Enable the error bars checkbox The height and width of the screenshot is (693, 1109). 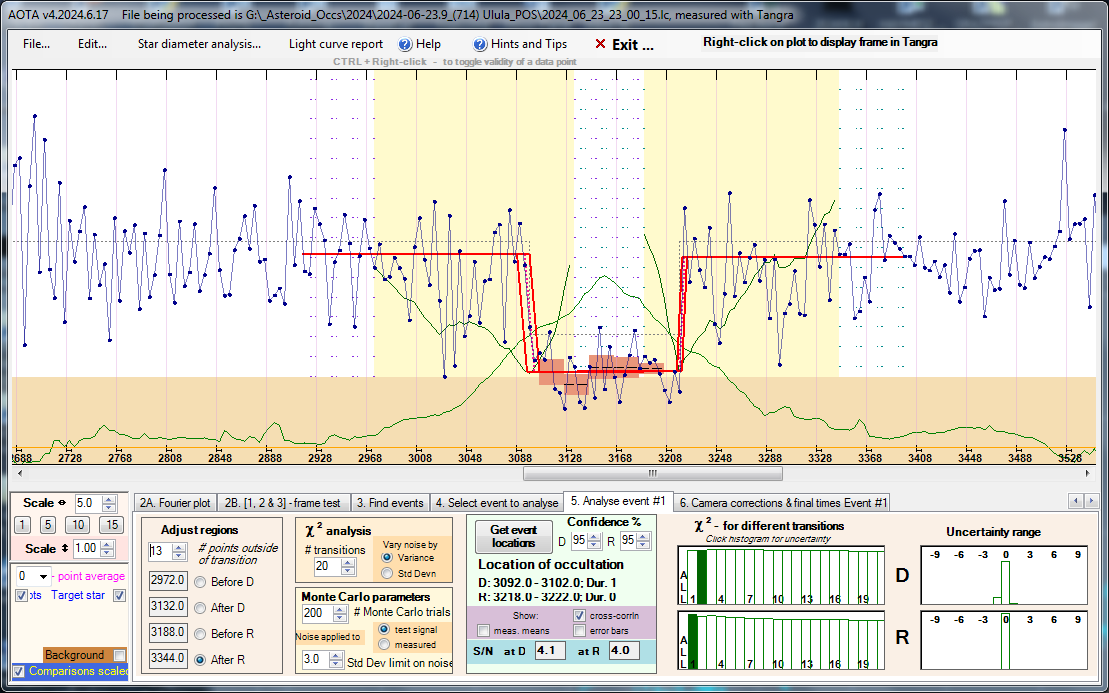[580, 631]
